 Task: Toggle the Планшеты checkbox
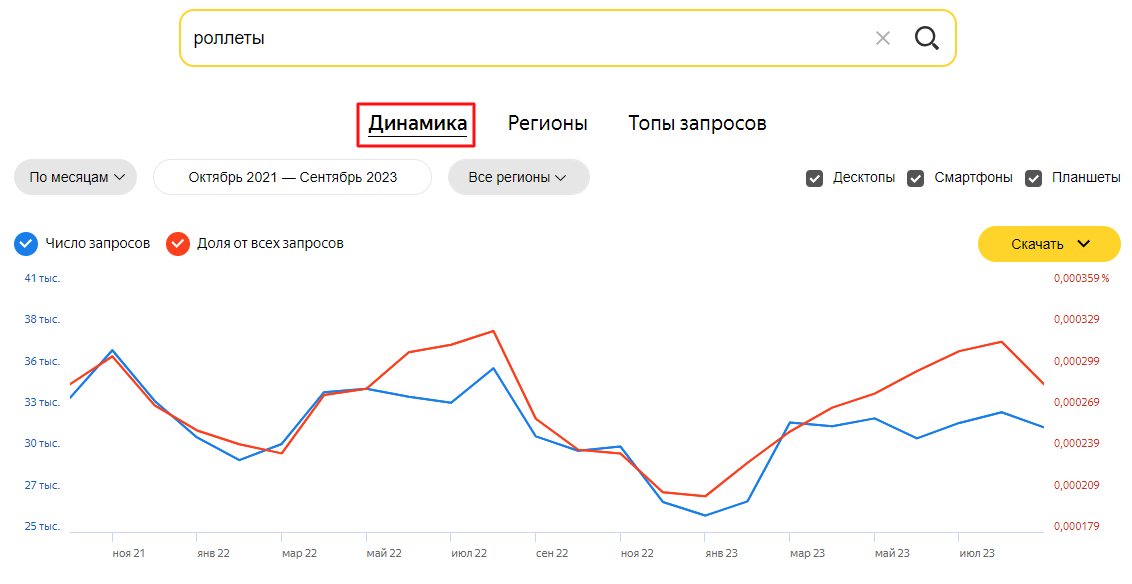[1034, 178]
